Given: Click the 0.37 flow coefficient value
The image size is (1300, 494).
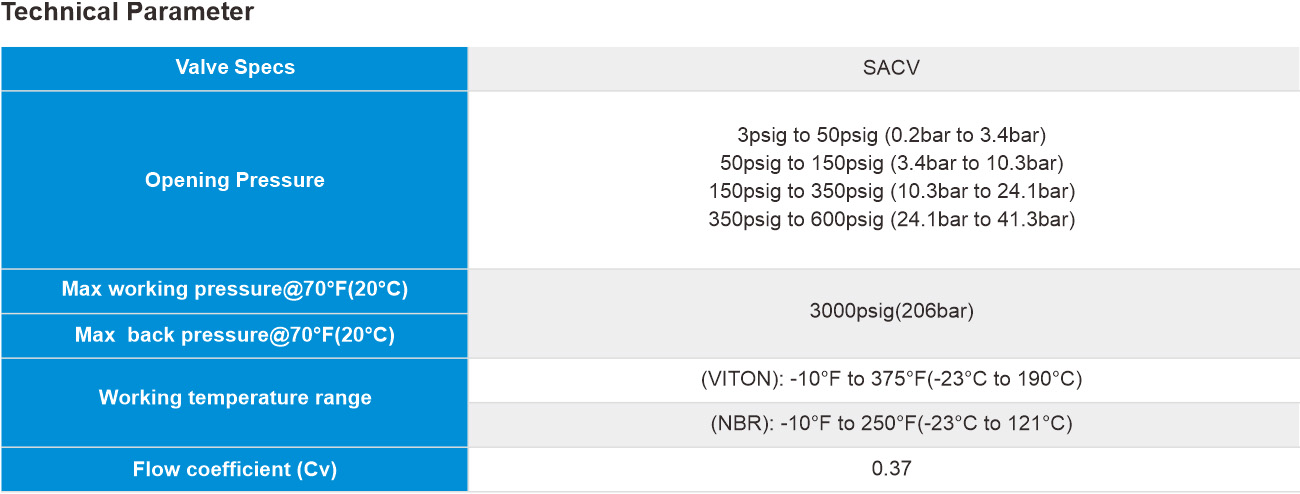Looking at the screenshot, I should point(891,469).
